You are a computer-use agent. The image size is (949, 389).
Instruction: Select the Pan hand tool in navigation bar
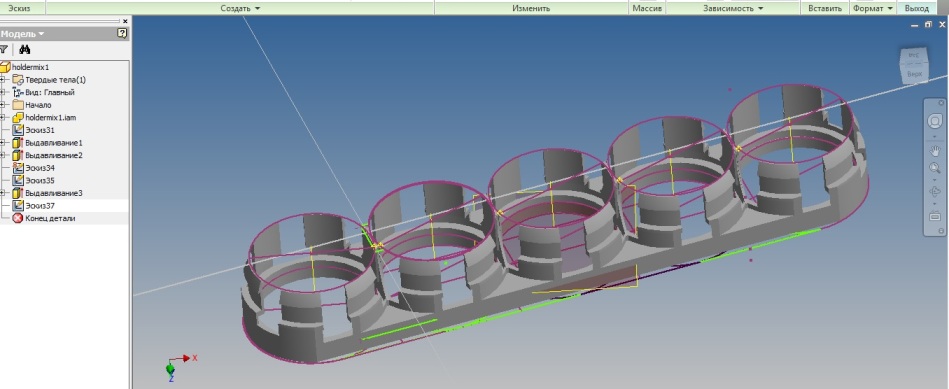pos(934,151)
